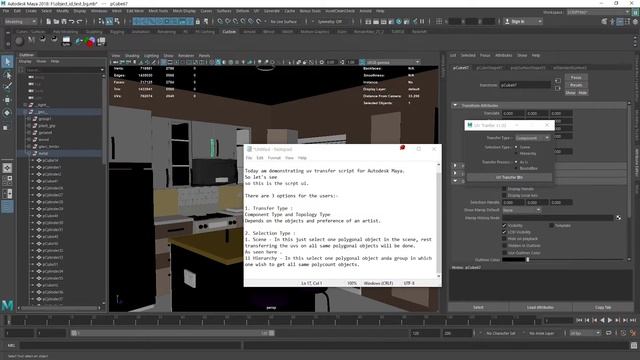Toggle the Visibility checkbox
This screenshot has height=360, width=640.
pyautogui.click(x=504, y=225)
